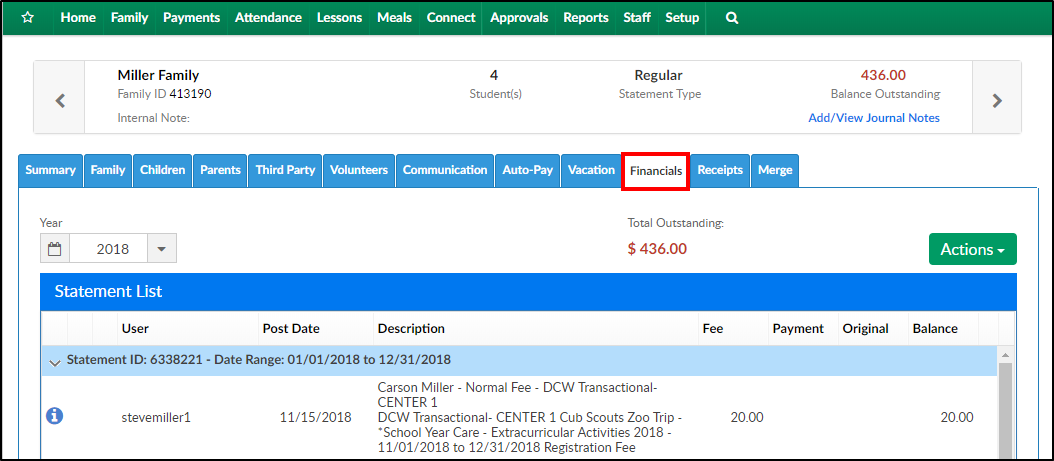Open the Staff menu

coord(637,18)
